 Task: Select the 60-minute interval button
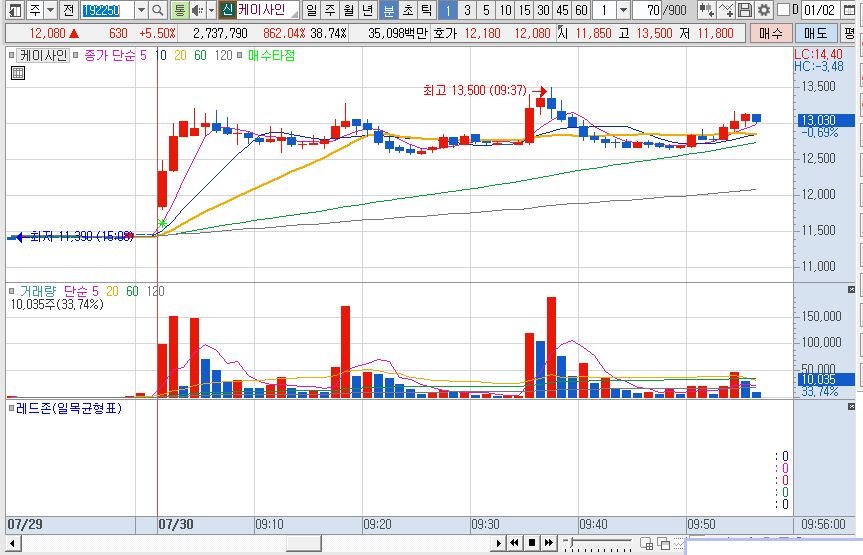[582, 10]
